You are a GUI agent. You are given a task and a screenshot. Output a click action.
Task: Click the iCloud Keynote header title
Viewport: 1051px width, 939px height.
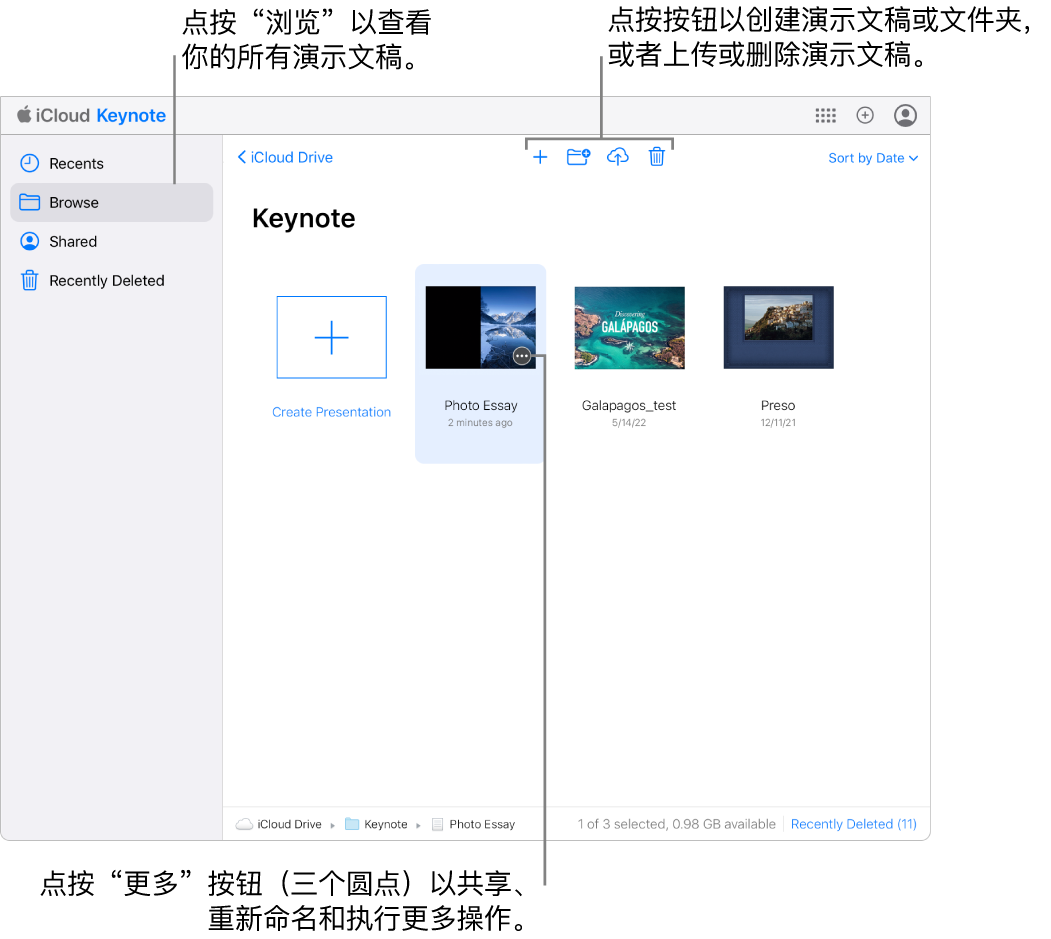coord(91,115)
